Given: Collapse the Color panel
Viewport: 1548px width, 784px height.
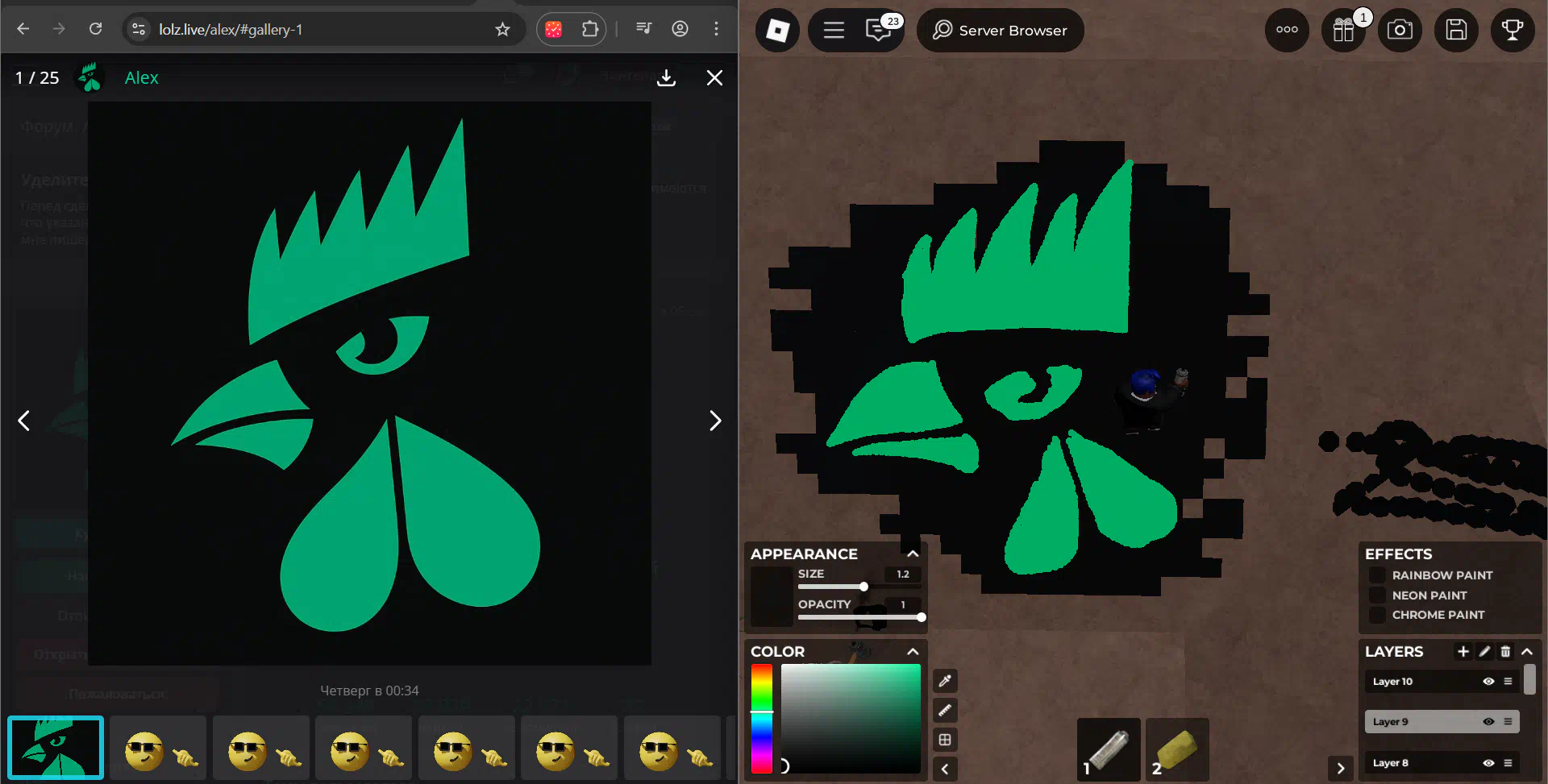Looking at the screenshot, I should point(913,651).
